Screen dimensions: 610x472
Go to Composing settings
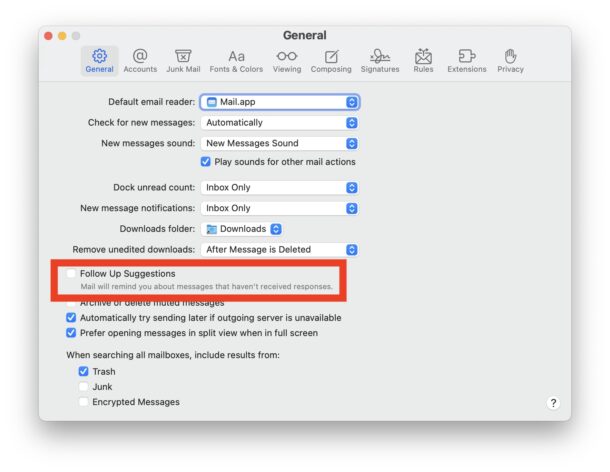(331, 60)
